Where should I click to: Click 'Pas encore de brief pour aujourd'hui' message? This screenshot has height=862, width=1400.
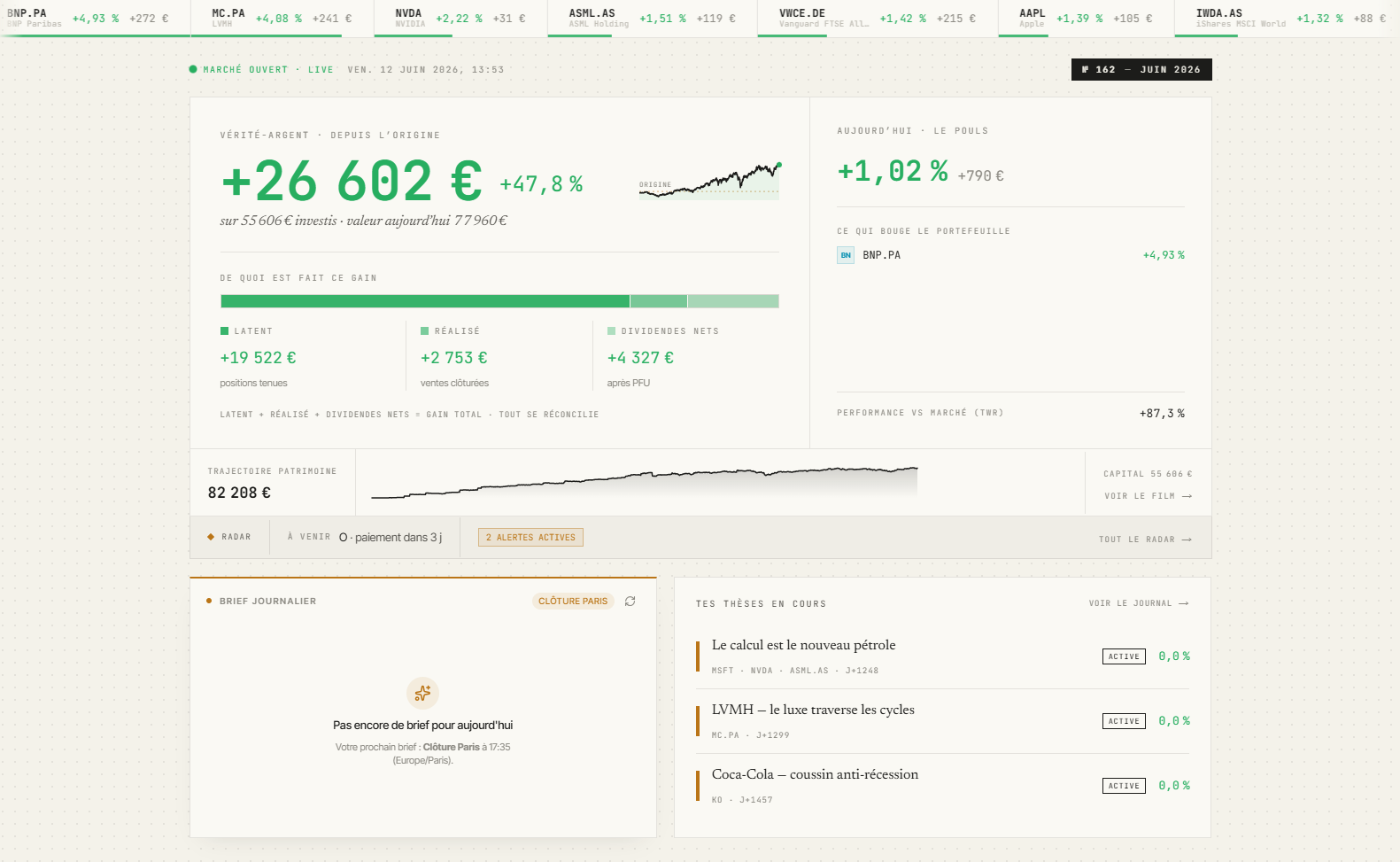click(x=422, y=725)
